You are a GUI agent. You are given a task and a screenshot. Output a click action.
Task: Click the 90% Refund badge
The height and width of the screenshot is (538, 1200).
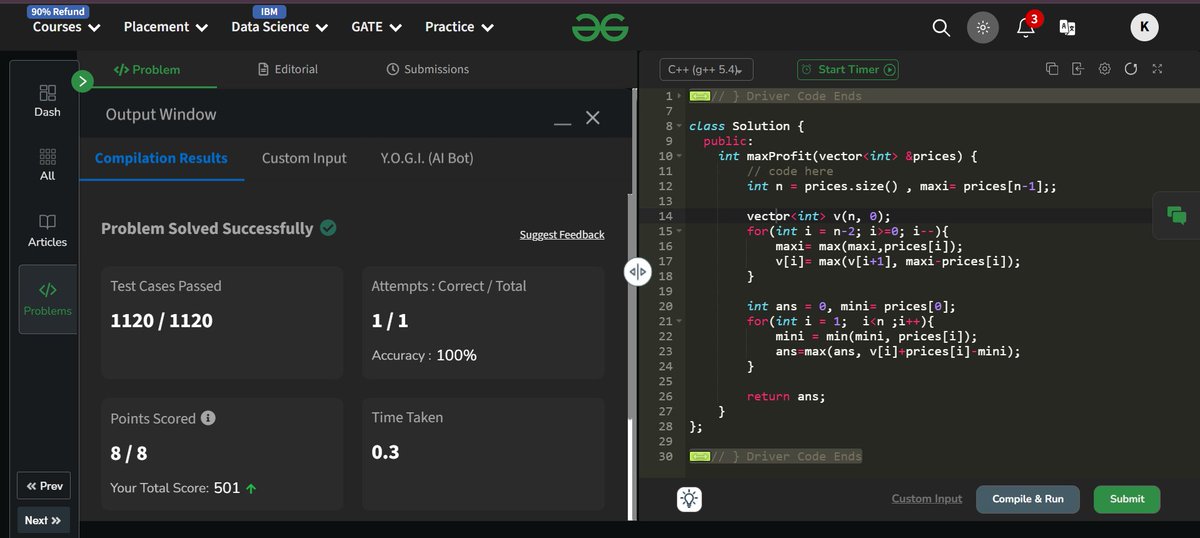pyautogui.click(x=56, y=11)
